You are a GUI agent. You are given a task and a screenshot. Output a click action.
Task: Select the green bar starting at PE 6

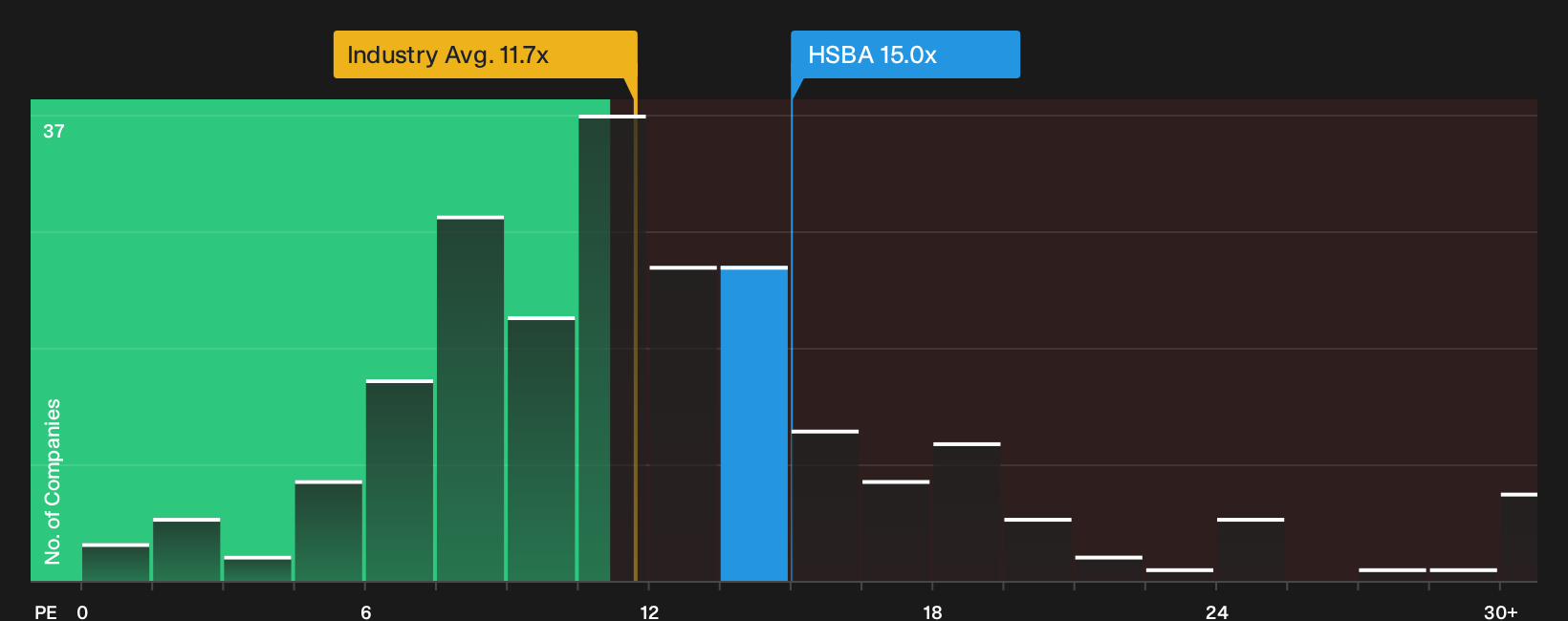(400, 481)
